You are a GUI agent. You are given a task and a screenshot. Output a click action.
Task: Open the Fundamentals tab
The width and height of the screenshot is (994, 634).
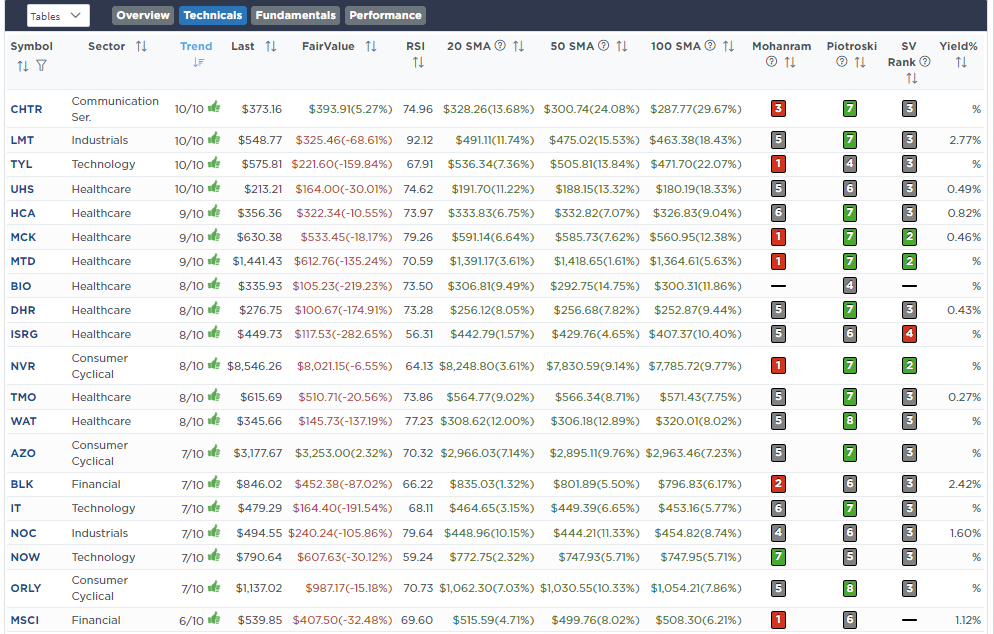click(x=295, y=15)
